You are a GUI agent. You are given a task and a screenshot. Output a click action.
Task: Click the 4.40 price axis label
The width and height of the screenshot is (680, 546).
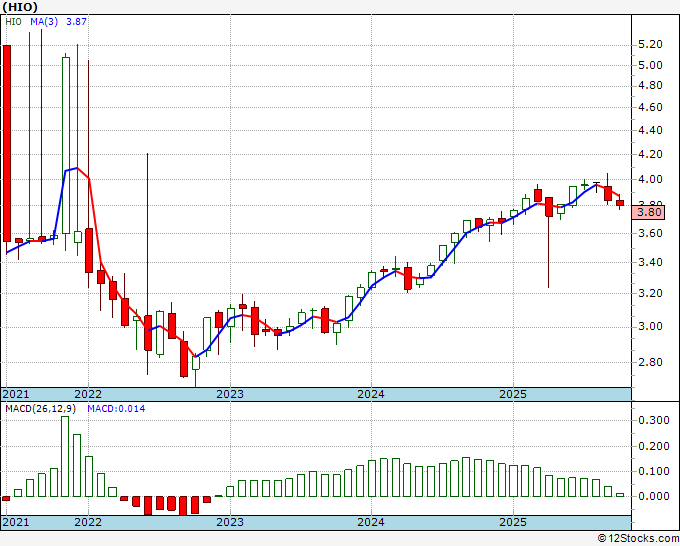650,130
